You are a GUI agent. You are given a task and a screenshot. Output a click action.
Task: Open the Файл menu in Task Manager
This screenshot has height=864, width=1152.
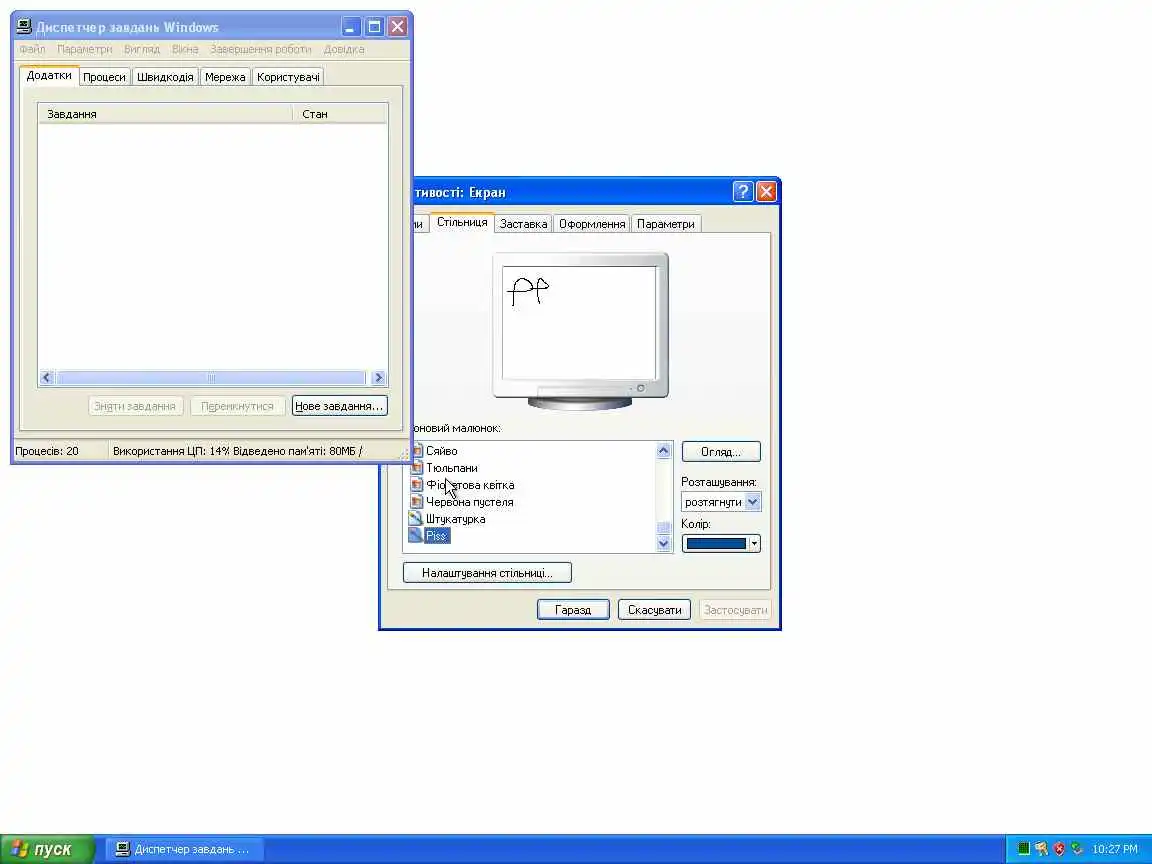coord(32,49)
